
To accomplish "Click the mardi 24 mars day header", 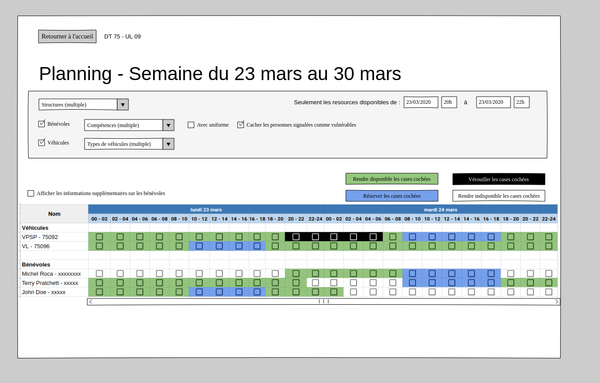I will click(440, 210).
